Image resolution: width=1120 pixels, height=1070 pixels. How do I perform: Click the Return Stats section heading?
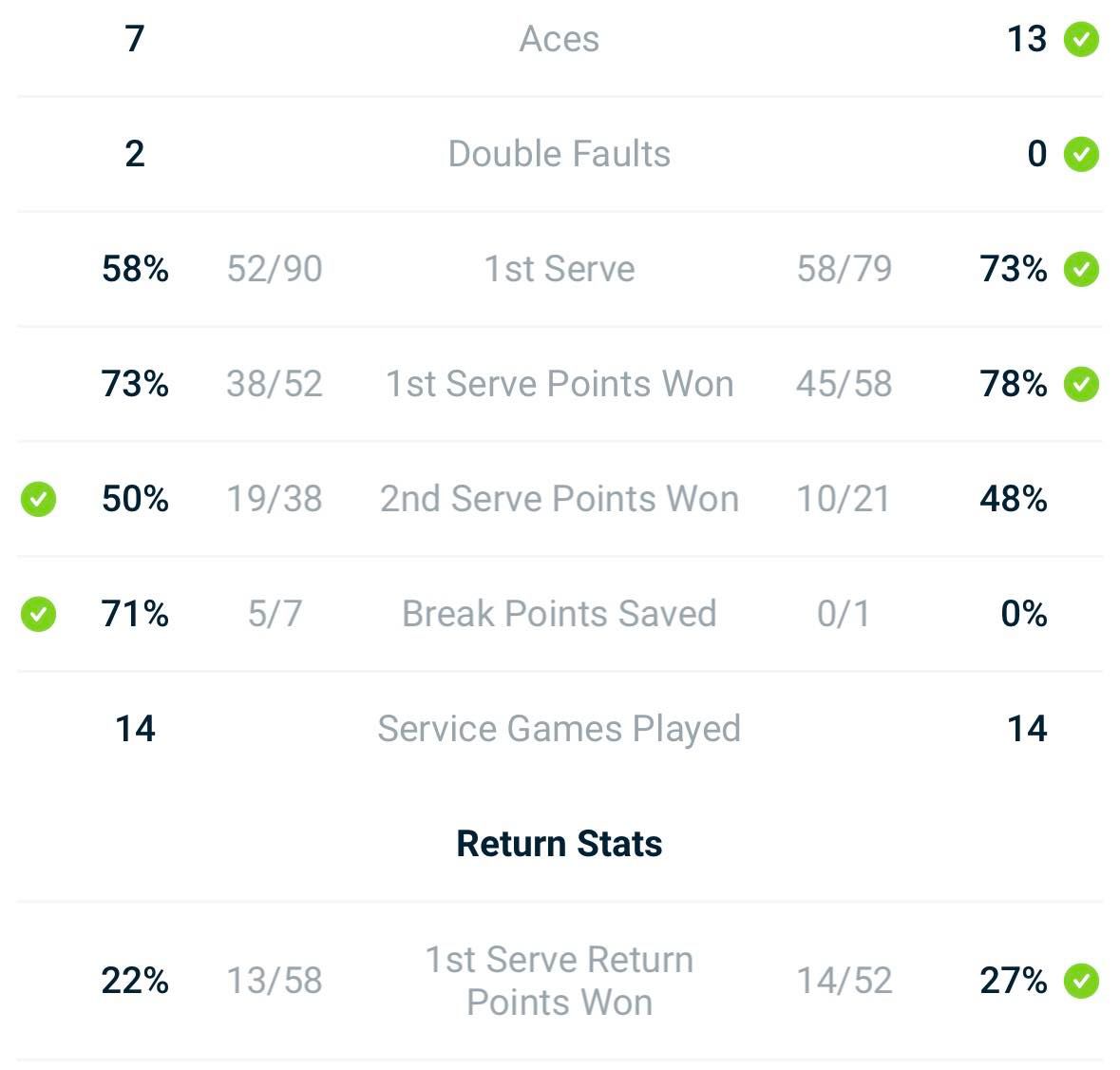tap(560, 844)
